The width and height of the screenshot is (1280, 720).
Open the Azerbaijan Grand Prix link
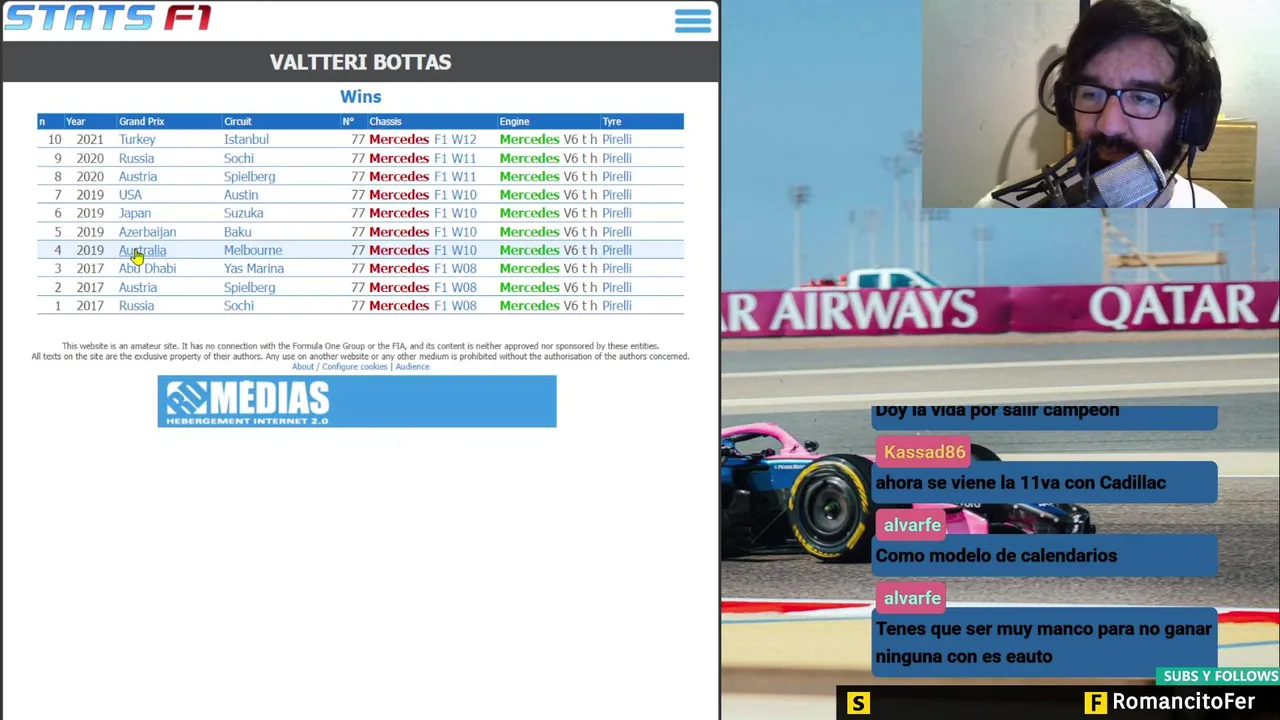pos(147,232)
